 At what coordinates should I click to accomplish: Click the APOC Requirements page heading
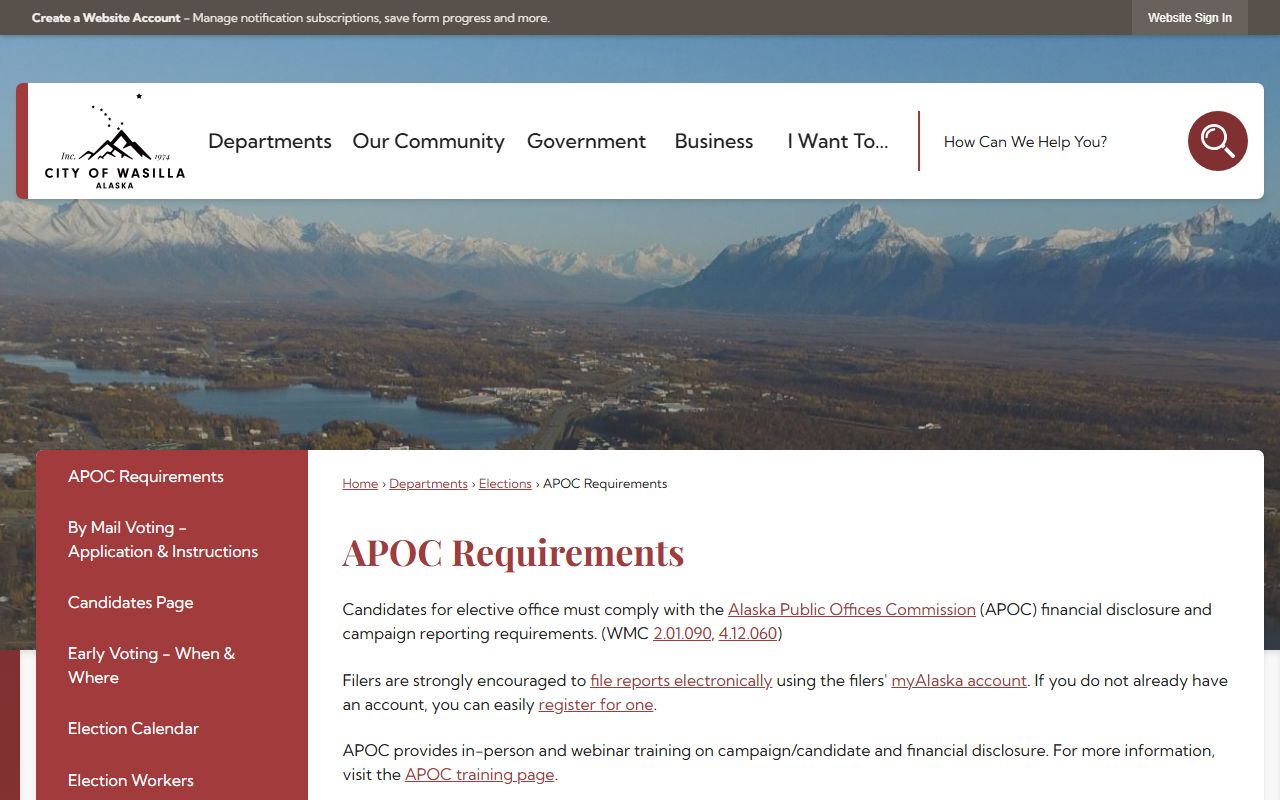(x=513, y=552)
